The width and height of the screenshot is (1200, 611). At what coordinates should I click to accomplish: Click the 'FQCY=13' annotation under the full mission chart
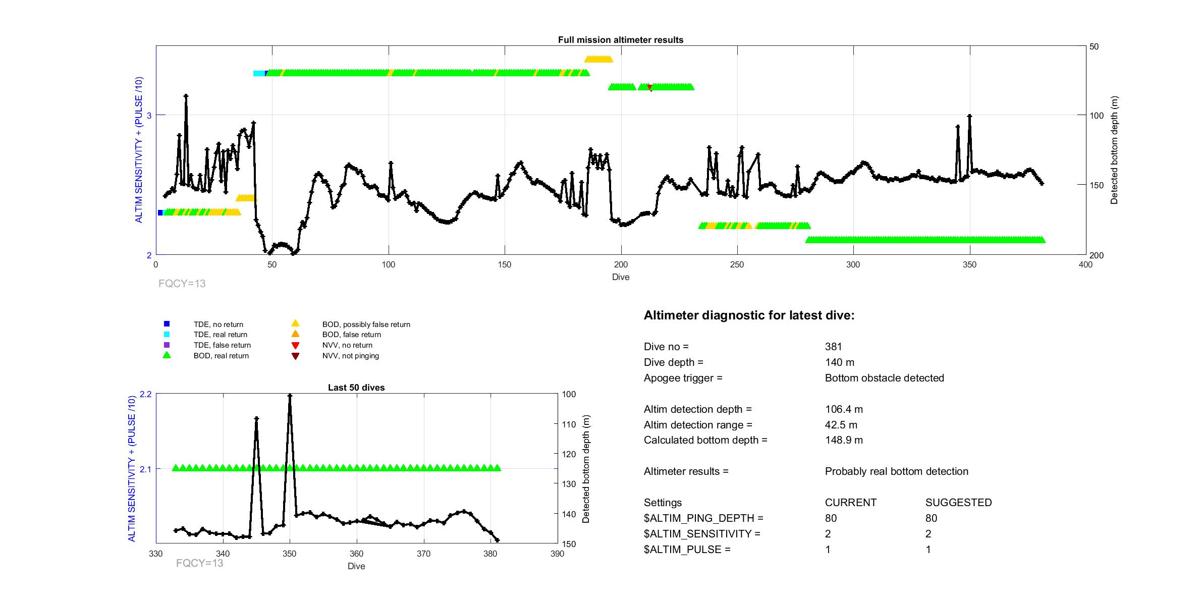tap(182, 283)
